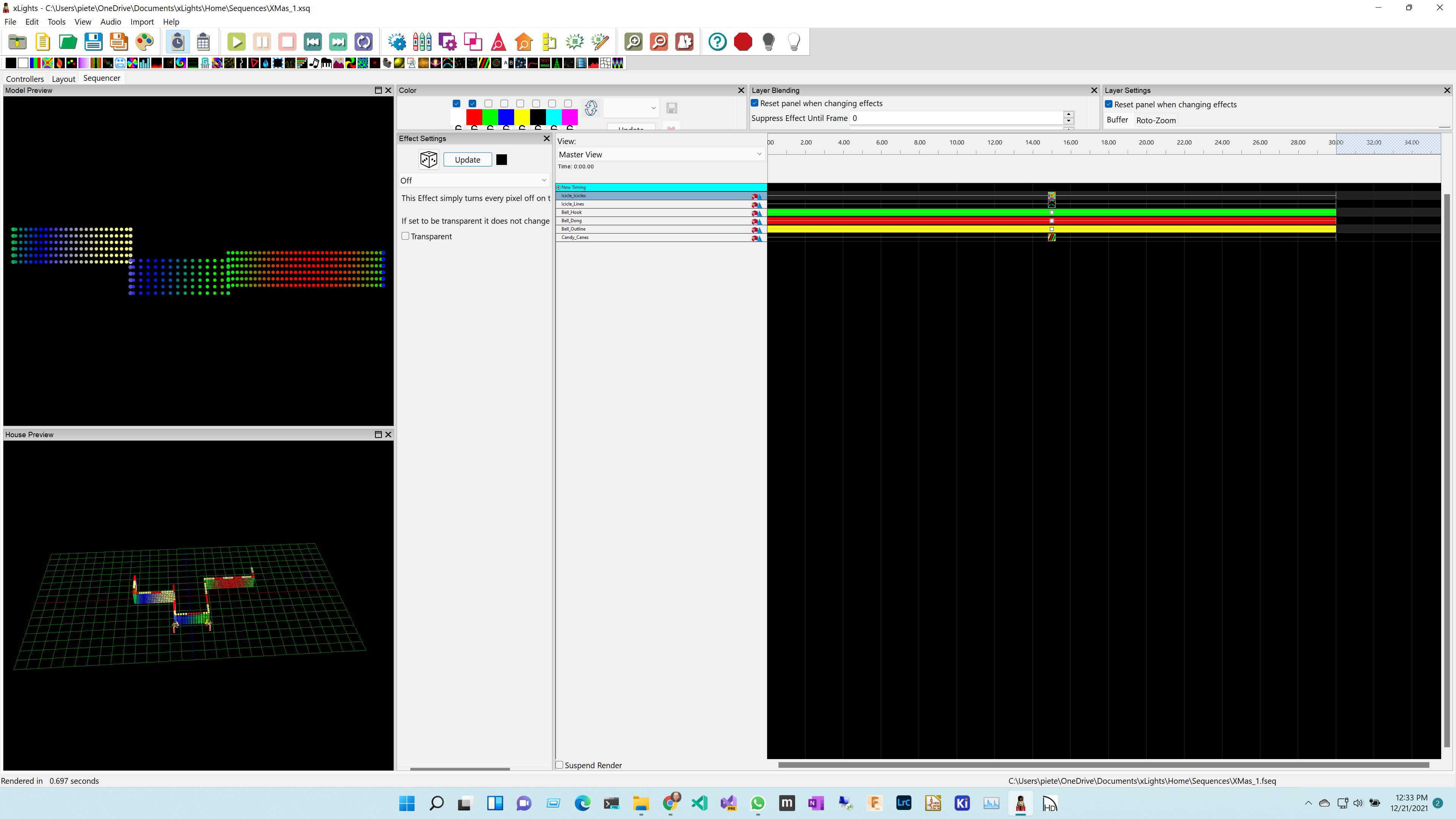Select the magenta palette color swatch
This screenshot has width=1456, height=819.
pyautogui.click(x=569, y=117)
